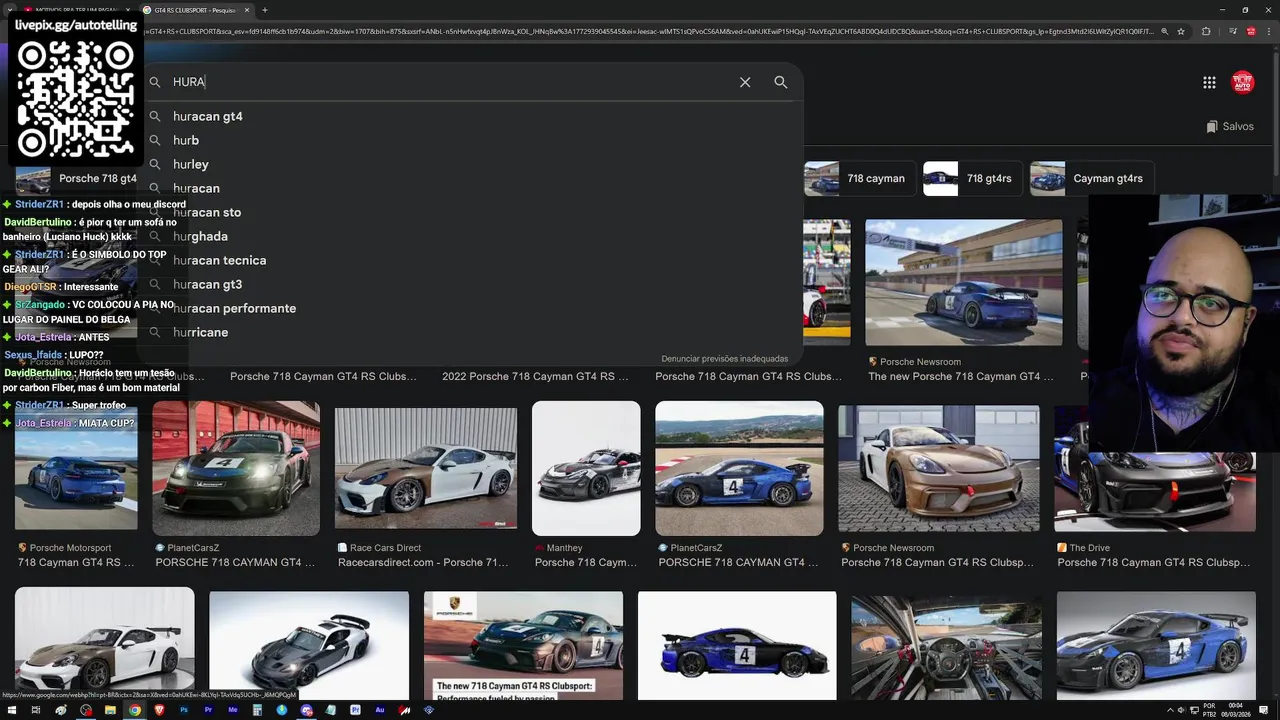Open Media Encoder from the taskbar
This screenshot has height=720, width=1280.
pos(233,710)
